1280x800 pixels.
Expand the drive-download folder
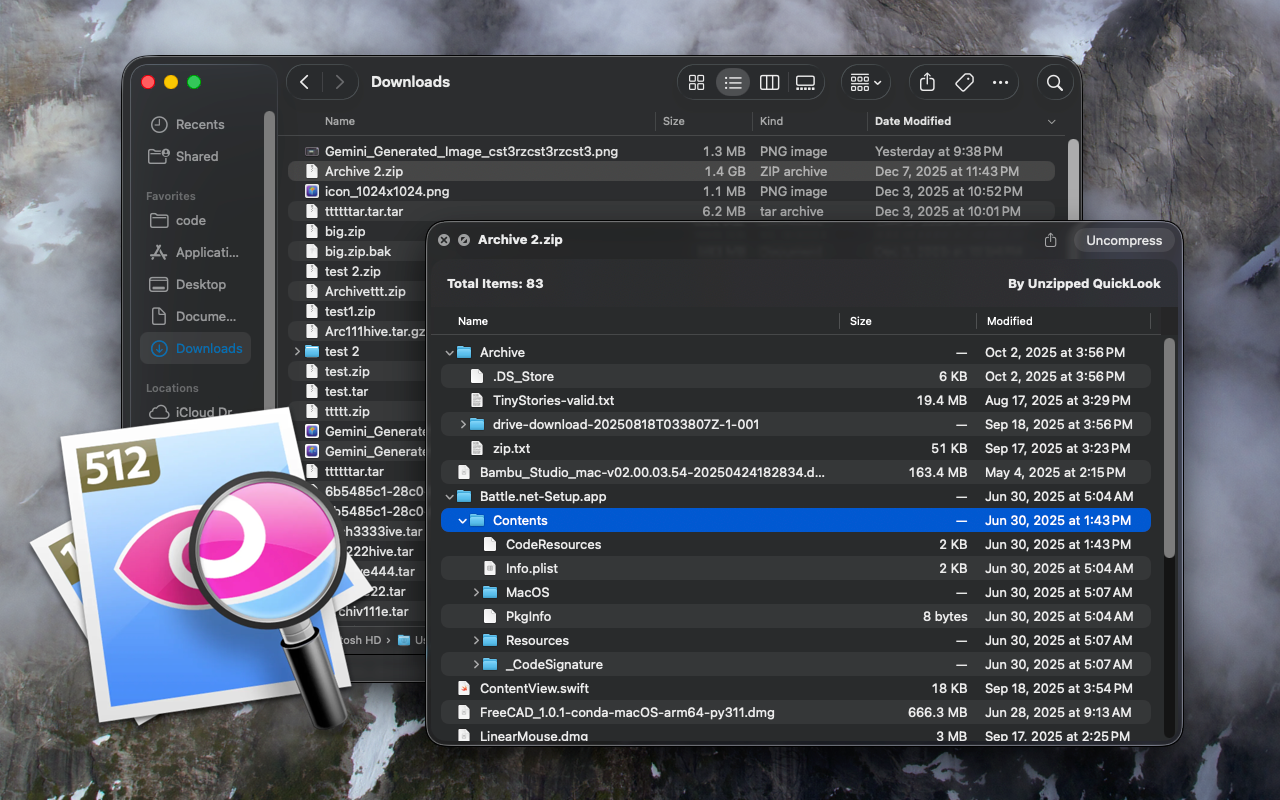click(x=463, y=424)
